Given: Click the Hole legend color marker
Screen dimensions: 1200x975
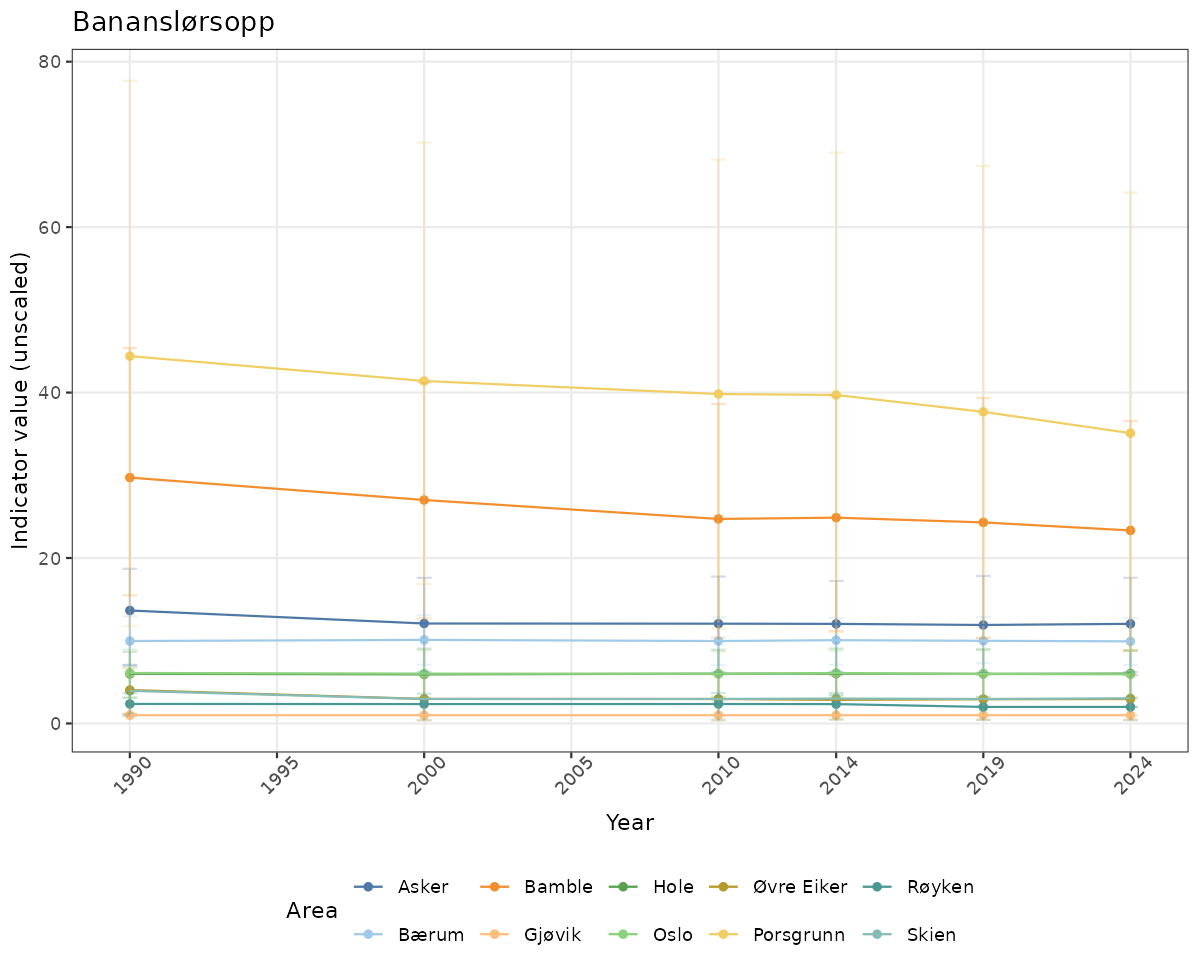Looking at the screenshot, I should point(622,887).
